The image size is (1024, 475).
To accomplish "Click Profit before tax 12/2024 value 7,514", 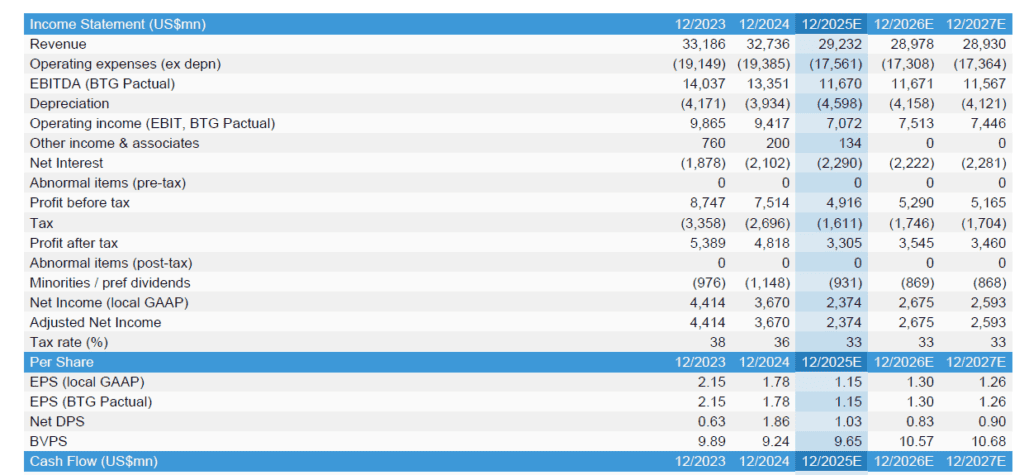I will coord(770,203).
